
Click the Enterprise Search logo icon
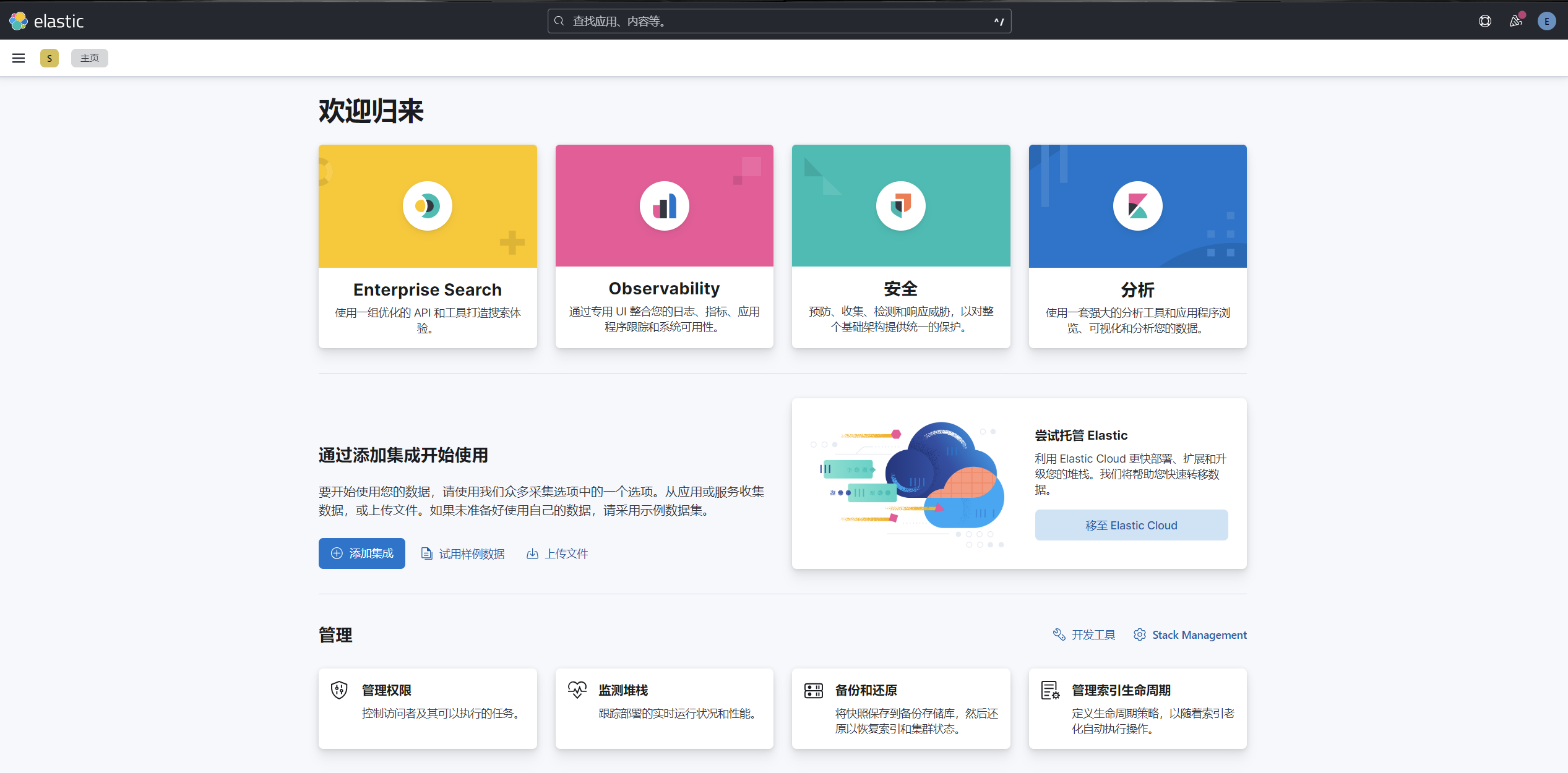[x=427, y=206]
